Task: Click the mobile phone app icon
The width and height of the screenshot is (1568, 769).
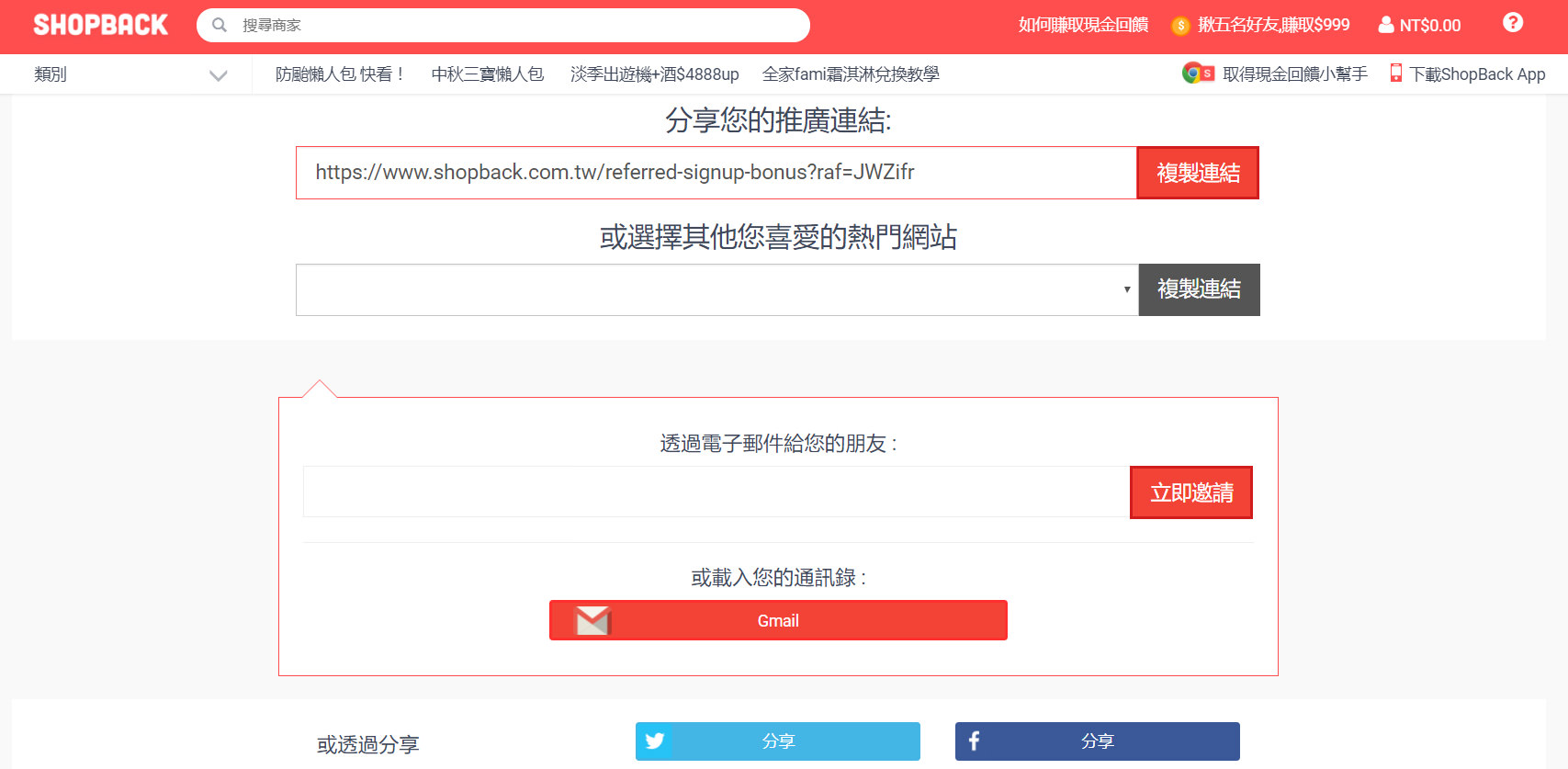Action: [x=1395, y=74]
